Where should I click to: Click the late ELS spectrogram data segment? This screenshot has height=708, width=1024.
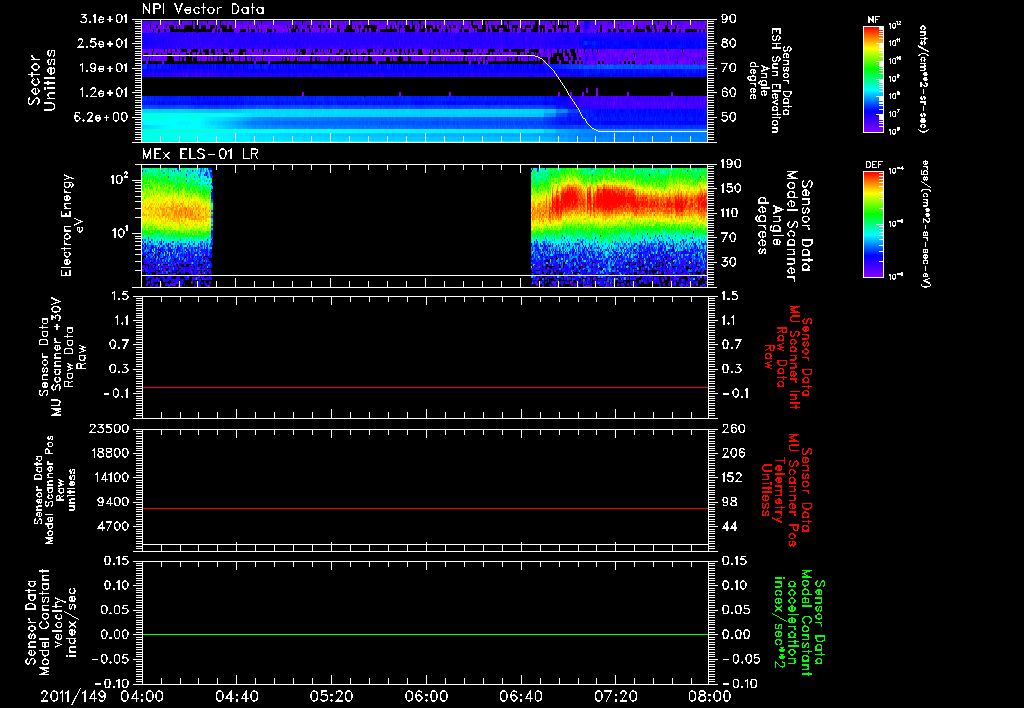click(619, 227)
